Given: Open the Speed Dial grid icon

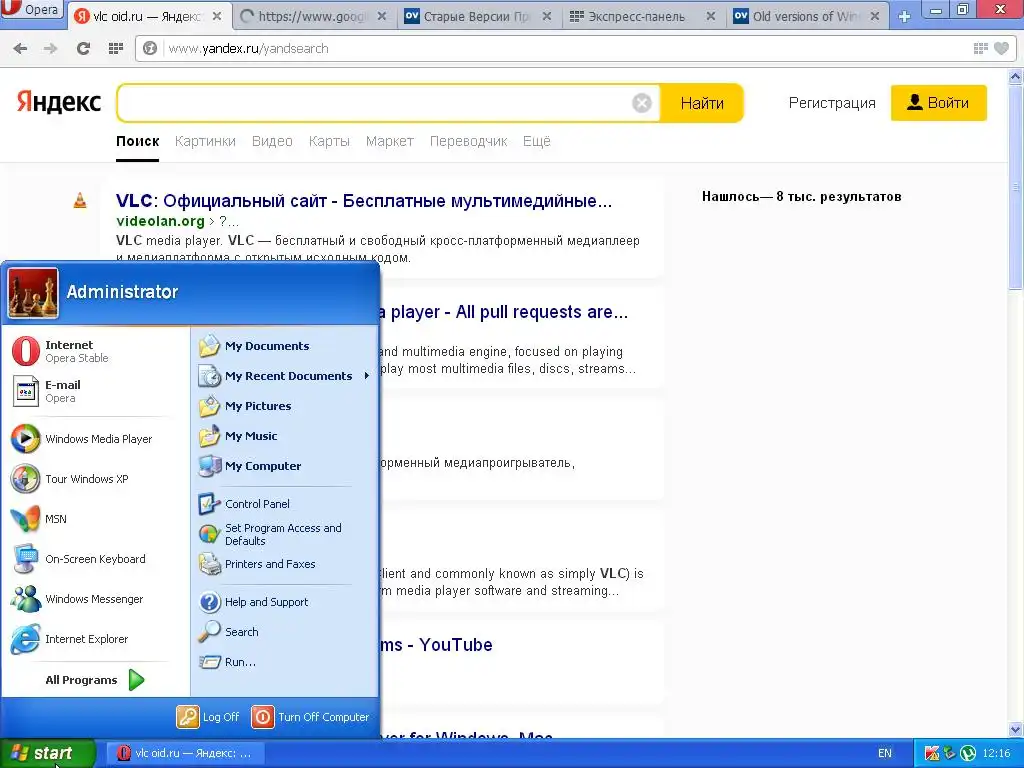Looking at the screenshot, I should 116,48.
